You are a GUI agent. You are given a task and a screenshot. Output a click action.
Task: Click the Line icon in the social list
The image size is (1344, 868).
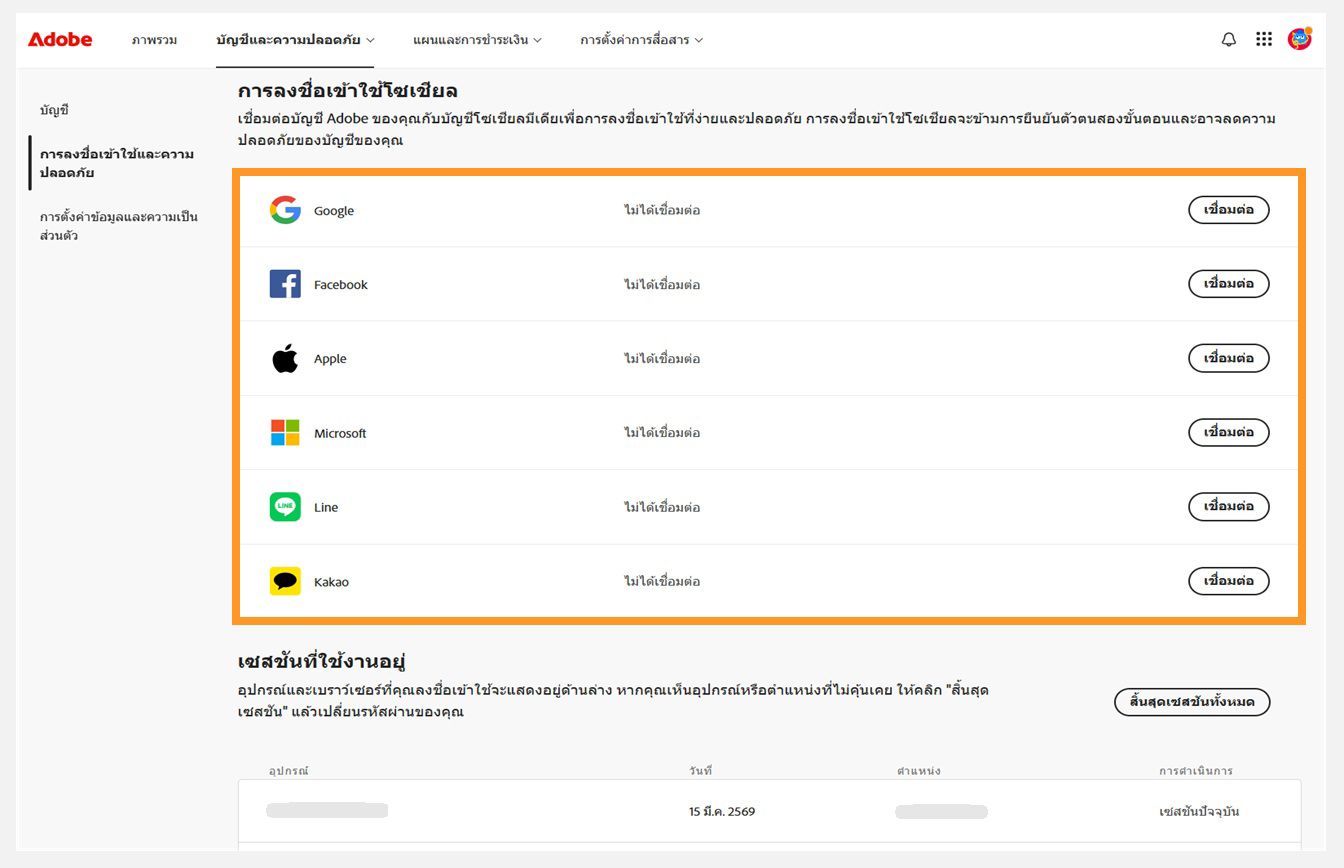284,507
